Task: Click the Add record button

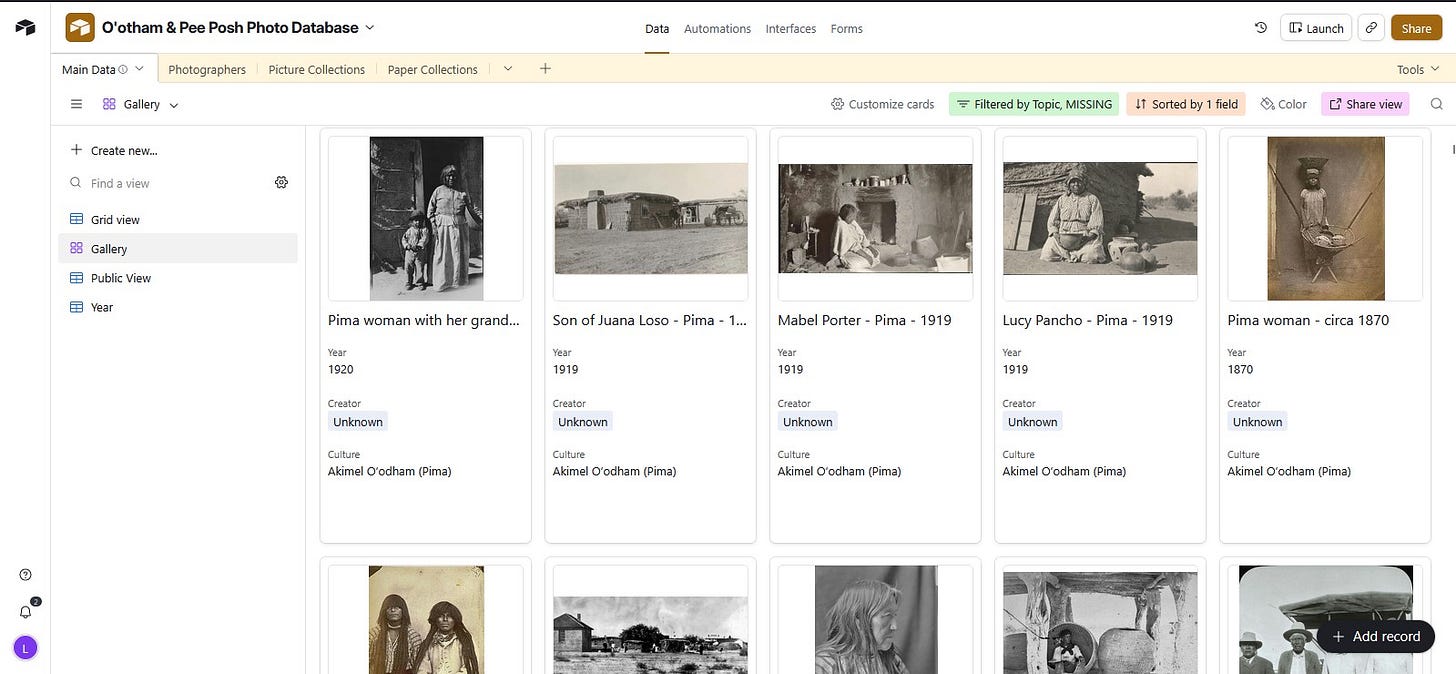Action: (x=1375, y=637)
